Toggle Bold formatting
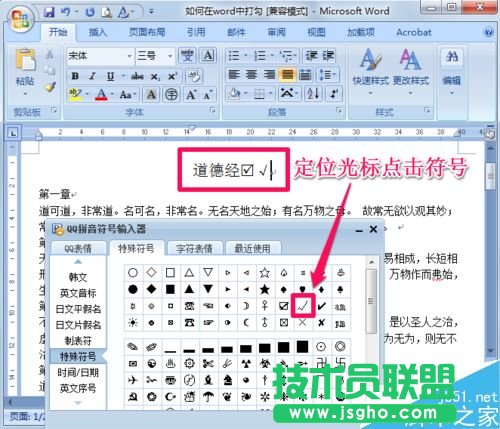Viewport: 500px width, 429px height. (x=75, y=76)
